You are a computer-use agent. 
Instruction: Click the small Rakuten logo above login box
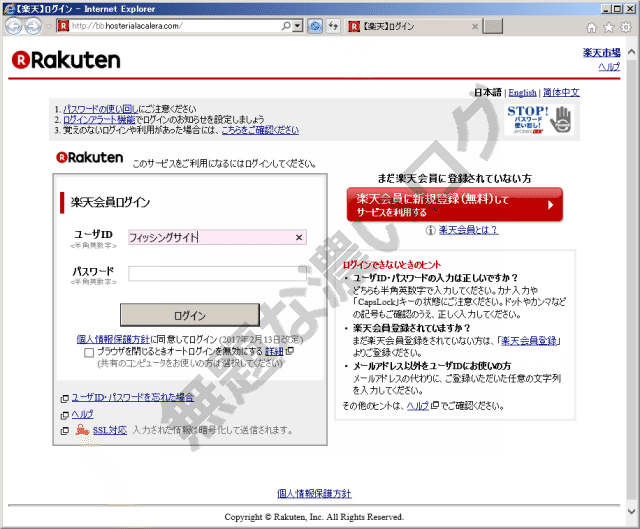tap(89, 158)
